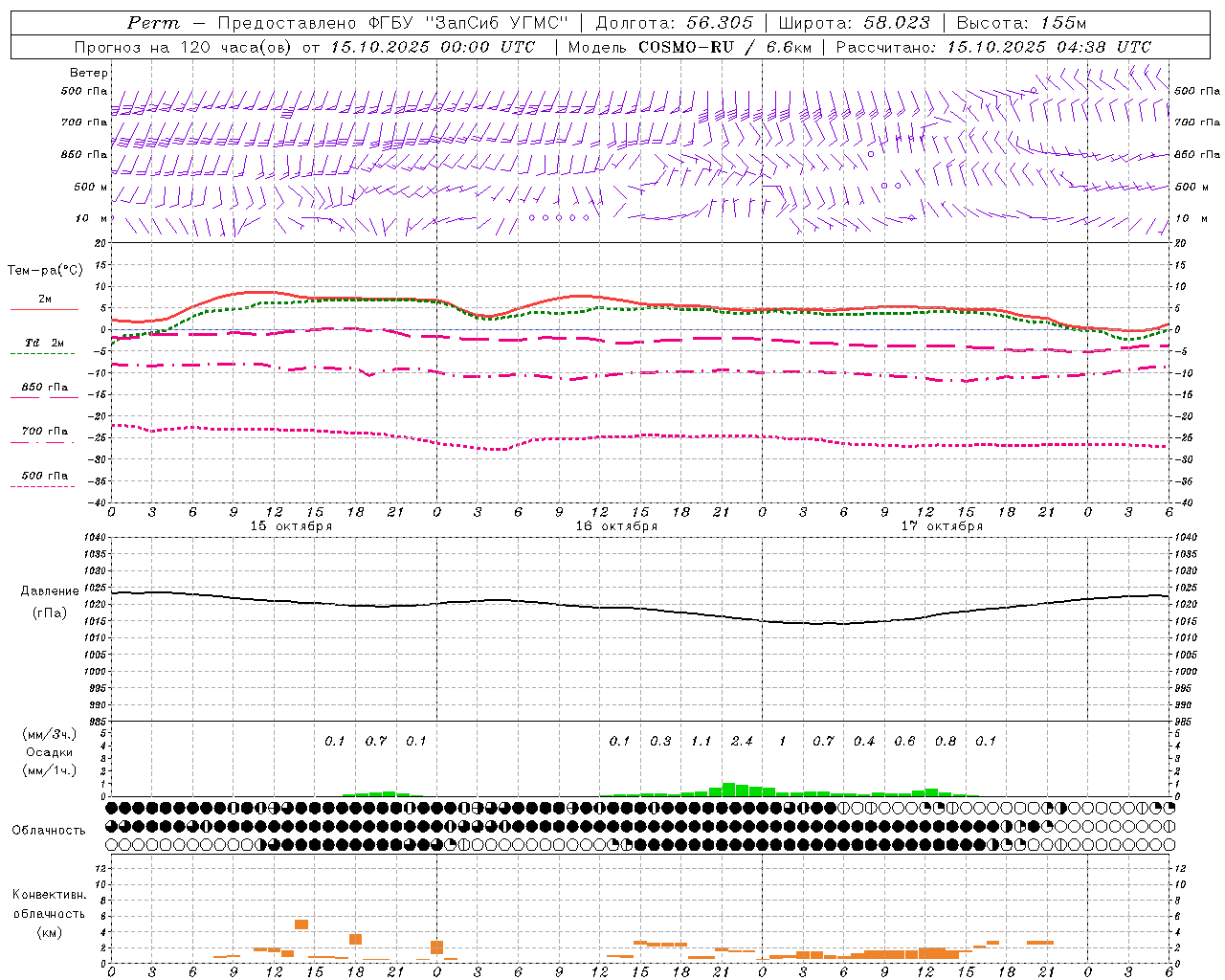Click the precipitation value "0.4"
Screen dimensions: 1225x980
coord(864,742)
